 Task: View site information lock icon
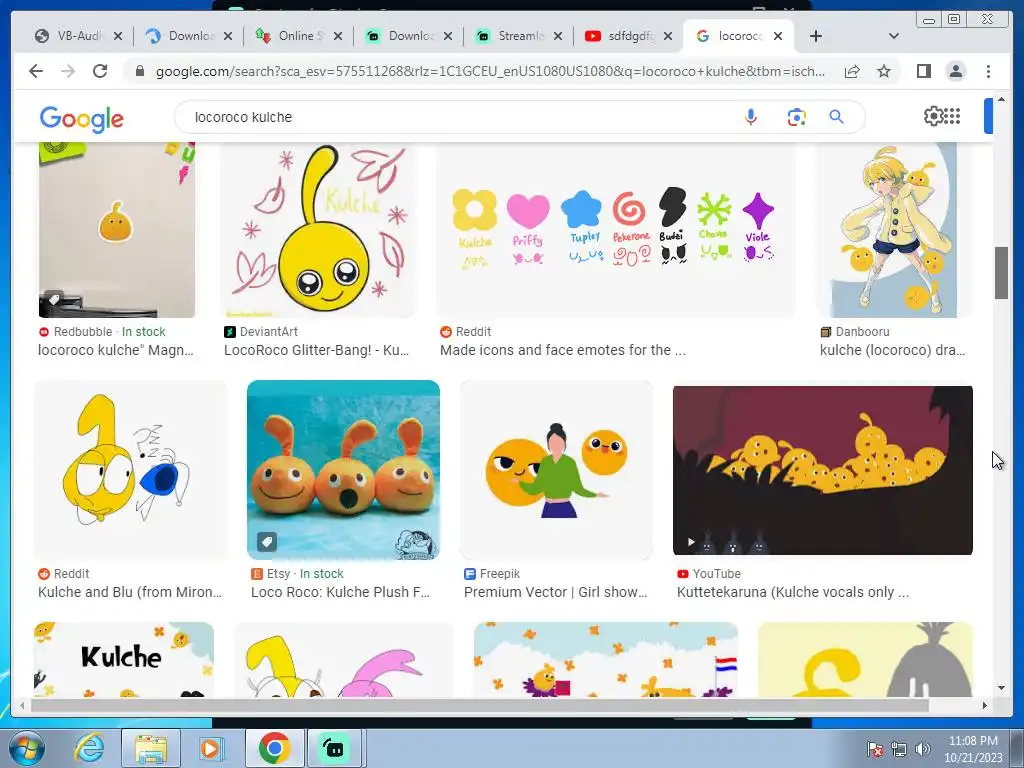[x=139, y=71]
